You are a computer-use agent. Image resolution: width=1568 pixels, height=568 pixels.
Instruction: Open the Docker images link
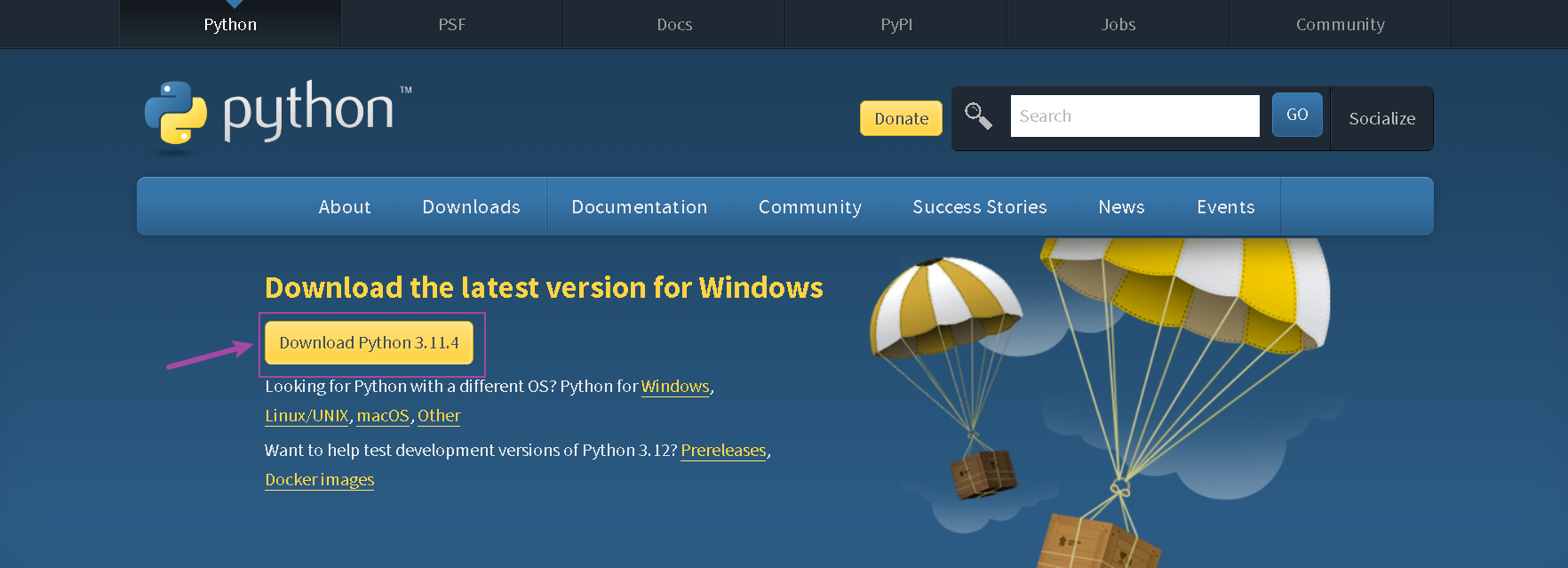[x=320, y=480]
